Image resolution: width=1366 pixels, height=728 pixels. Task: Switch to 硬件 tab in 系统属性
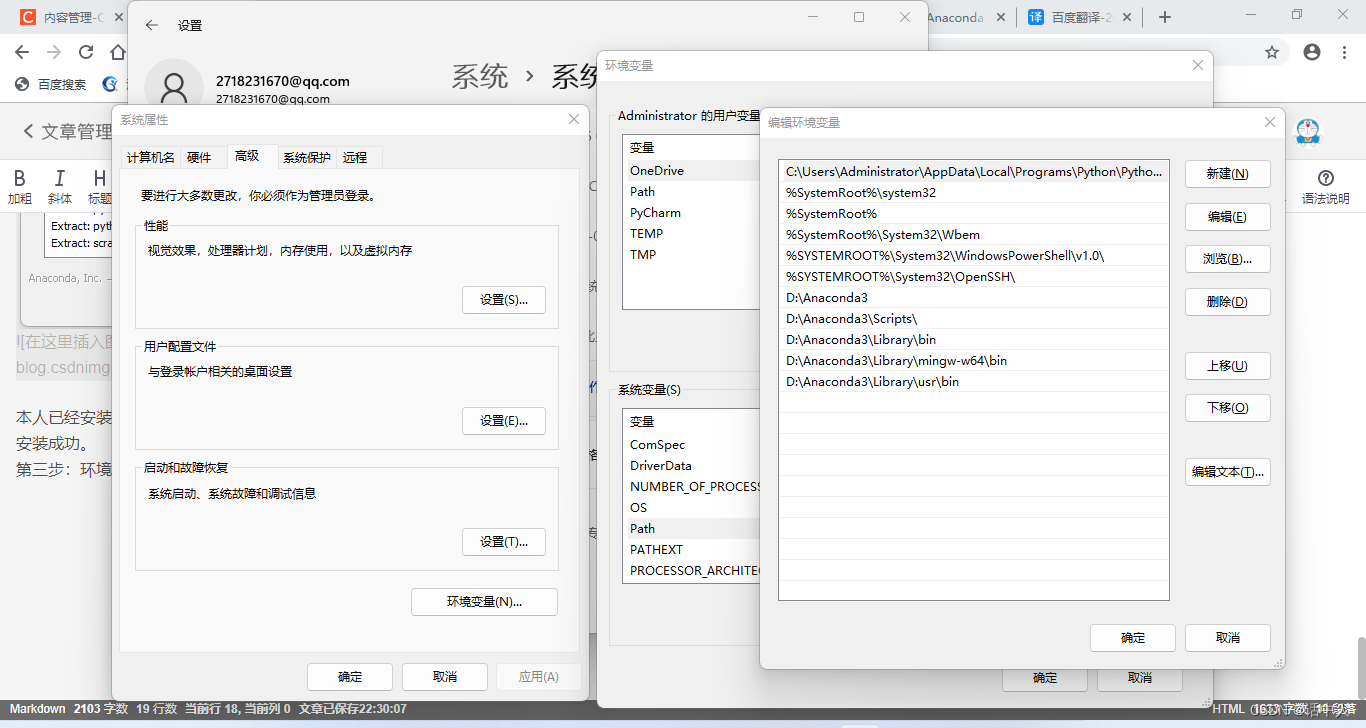coord(200,158)
